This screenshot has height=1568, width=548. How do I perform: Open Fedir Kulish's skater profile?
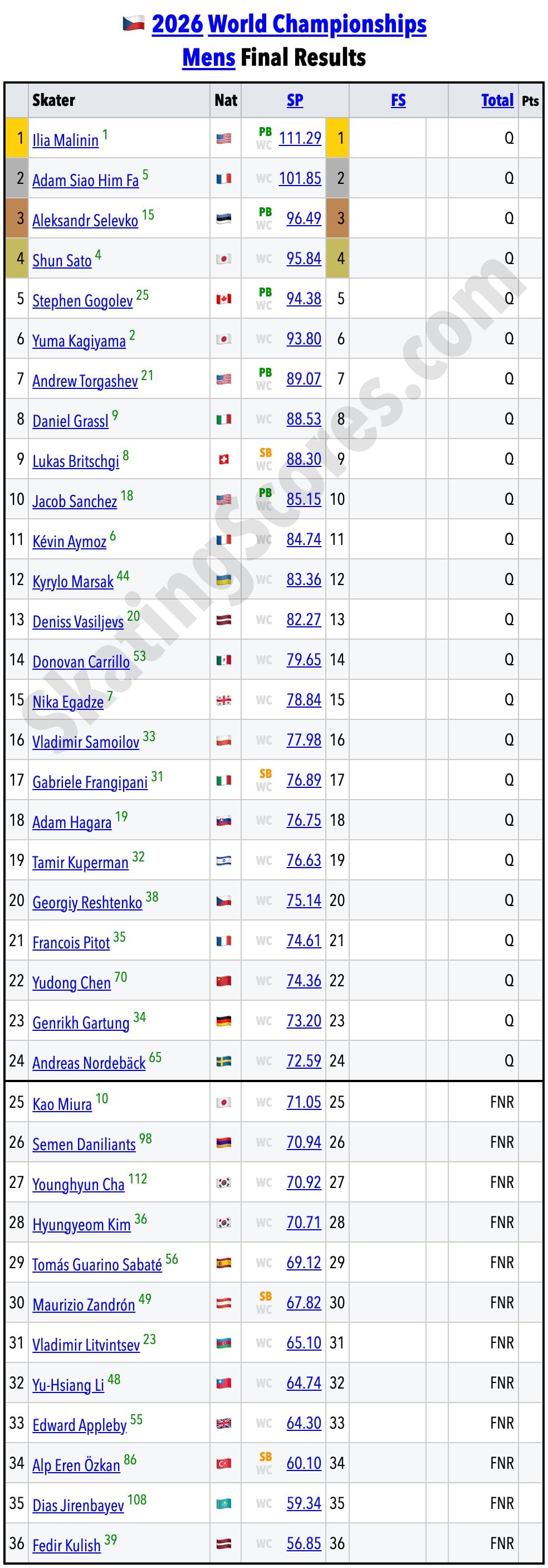pos(66,1545)
